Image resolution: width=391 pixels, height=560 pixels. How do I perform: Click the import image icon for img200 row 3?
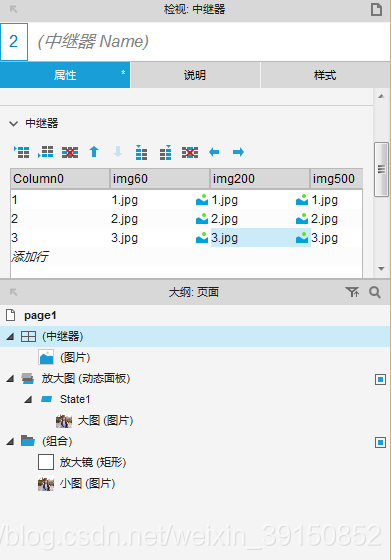click(302, 238)
